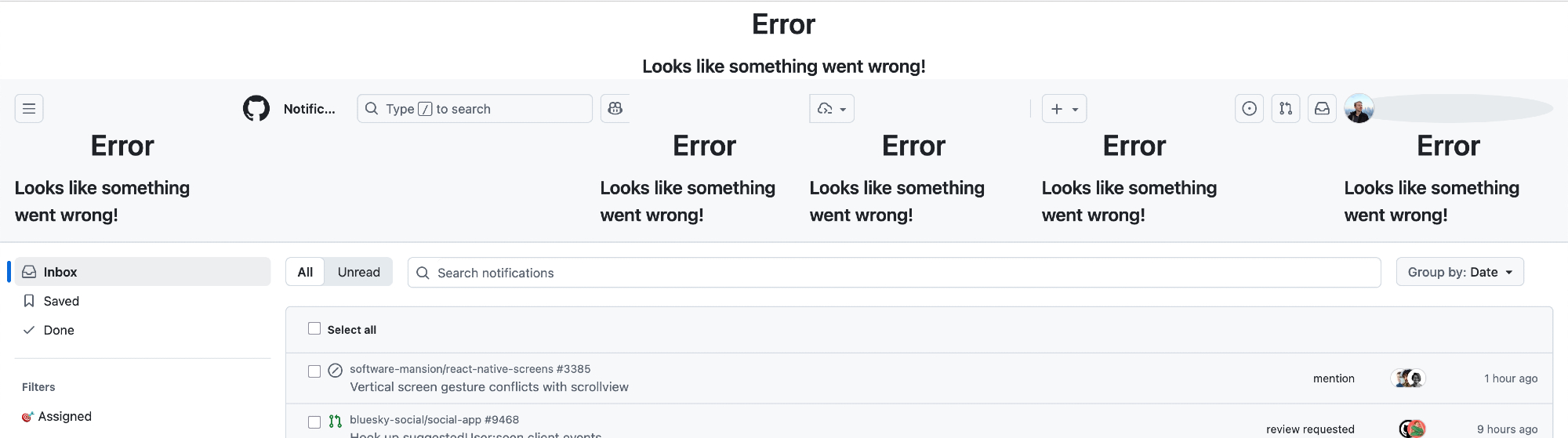
Task: Open the hamburger navigation menu
Action: tap(29, 109)
